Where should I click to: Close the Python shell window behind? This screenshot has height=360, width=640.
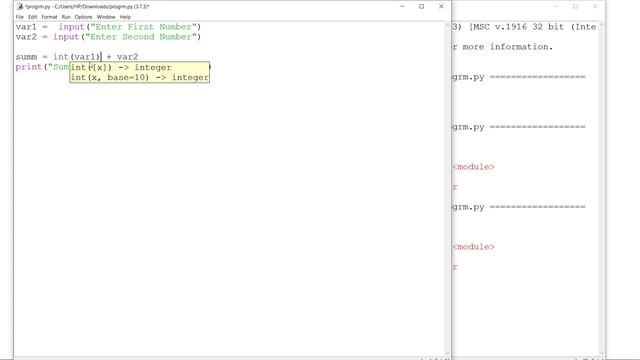point(595,7)
